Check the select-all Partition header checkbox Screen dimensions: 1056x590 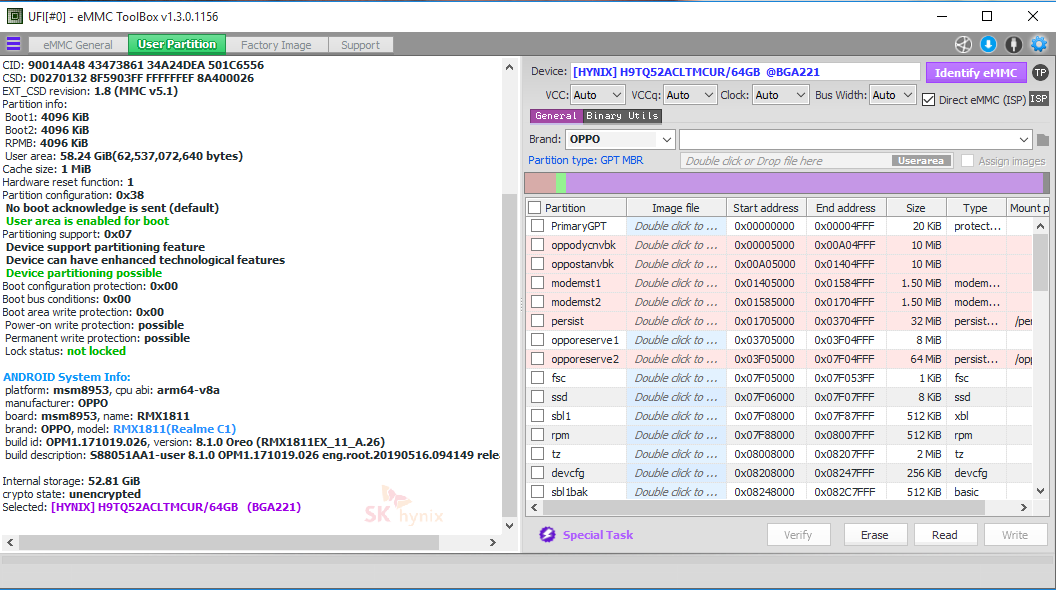[x=535, y=208]
